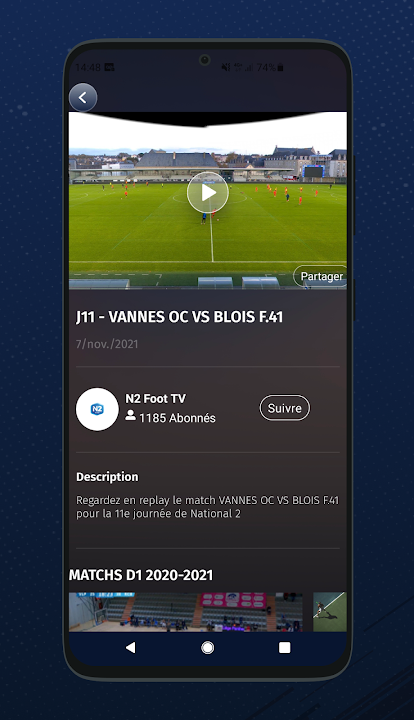Image resolution: width=414 pixels, height=720 pixels.
Task: Open second partially visible match thumbnail
Action: (x=330, y=612)
